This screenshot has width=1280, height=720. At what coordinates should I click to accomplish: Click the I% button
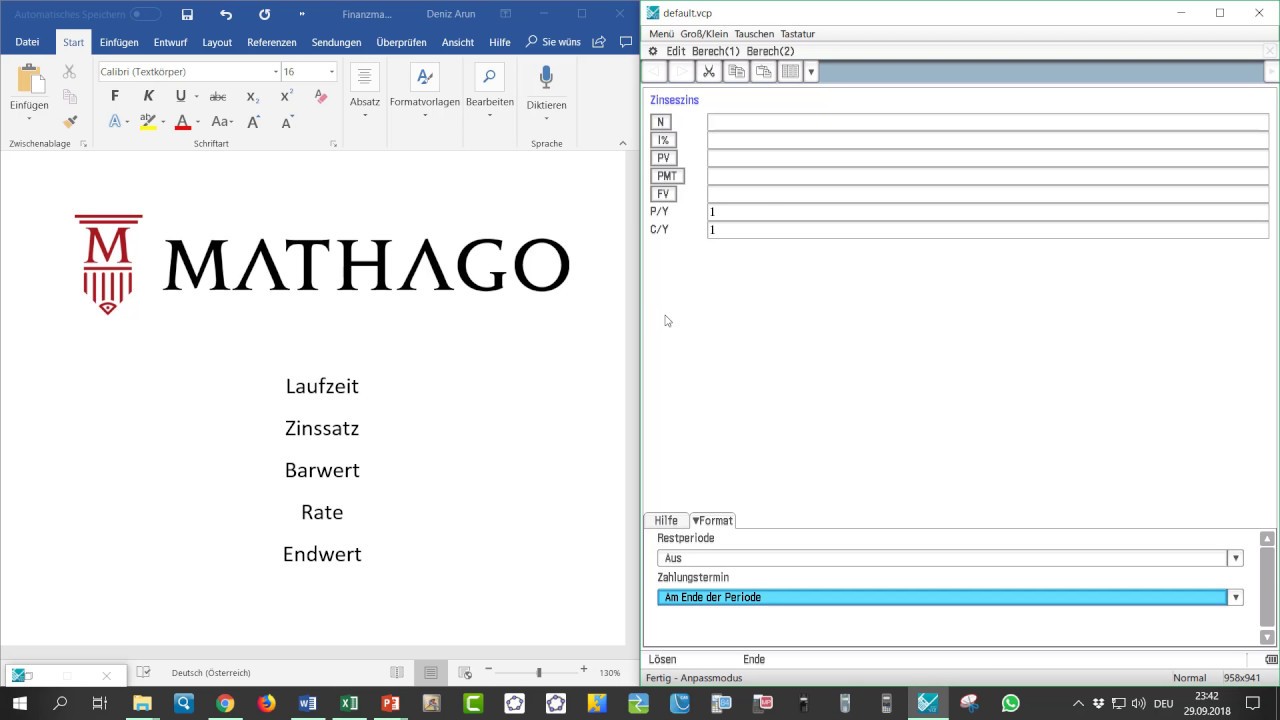click(662, 140)
